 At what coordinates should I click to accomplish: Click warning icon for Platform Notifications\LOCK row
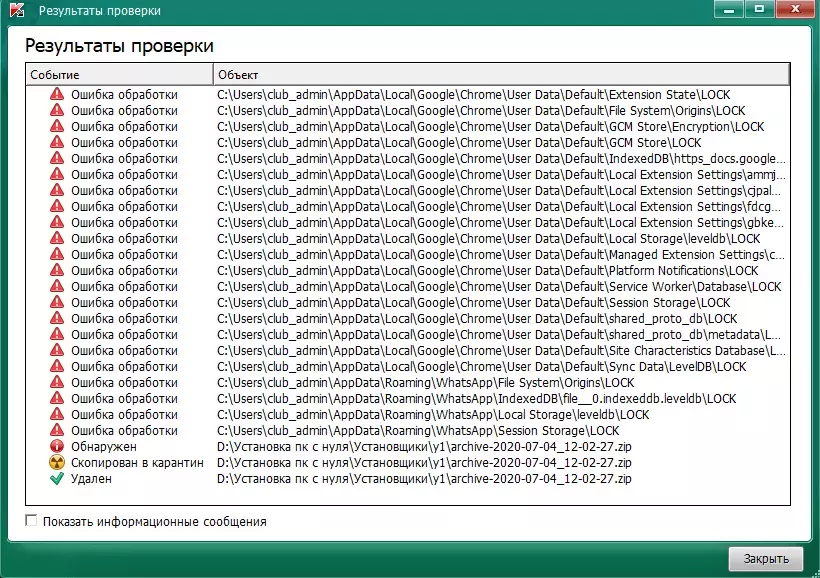coord(57,270)
